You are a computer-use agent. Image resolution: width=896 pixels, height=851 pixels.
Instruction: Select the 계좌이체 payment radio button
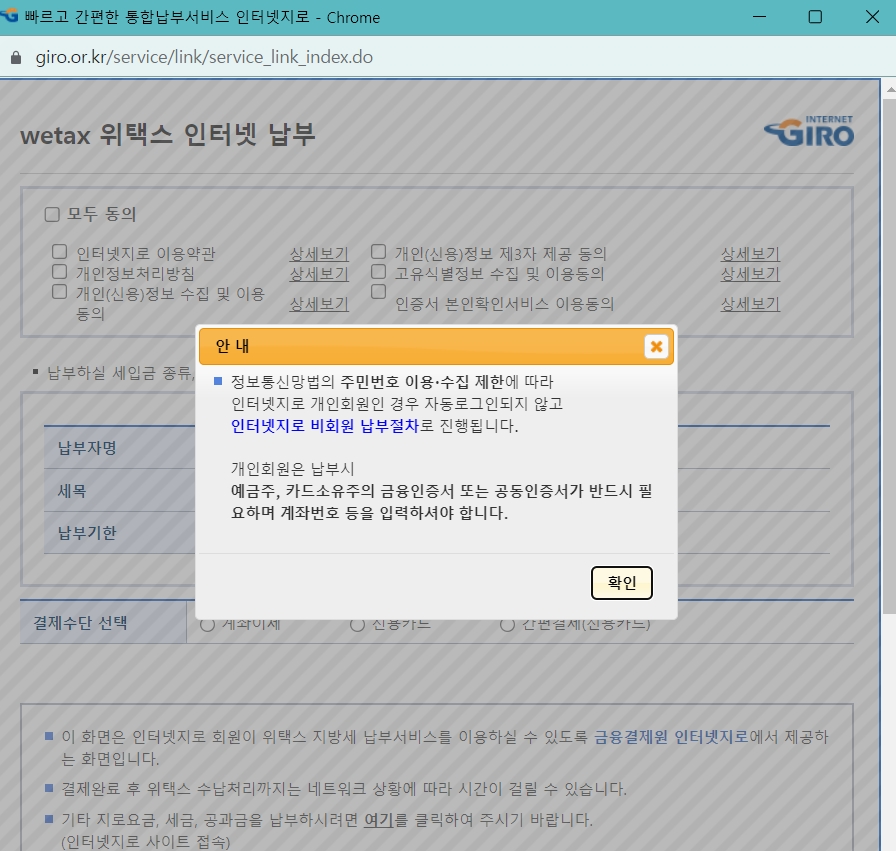pyautogui.click(x=207, y=625)
